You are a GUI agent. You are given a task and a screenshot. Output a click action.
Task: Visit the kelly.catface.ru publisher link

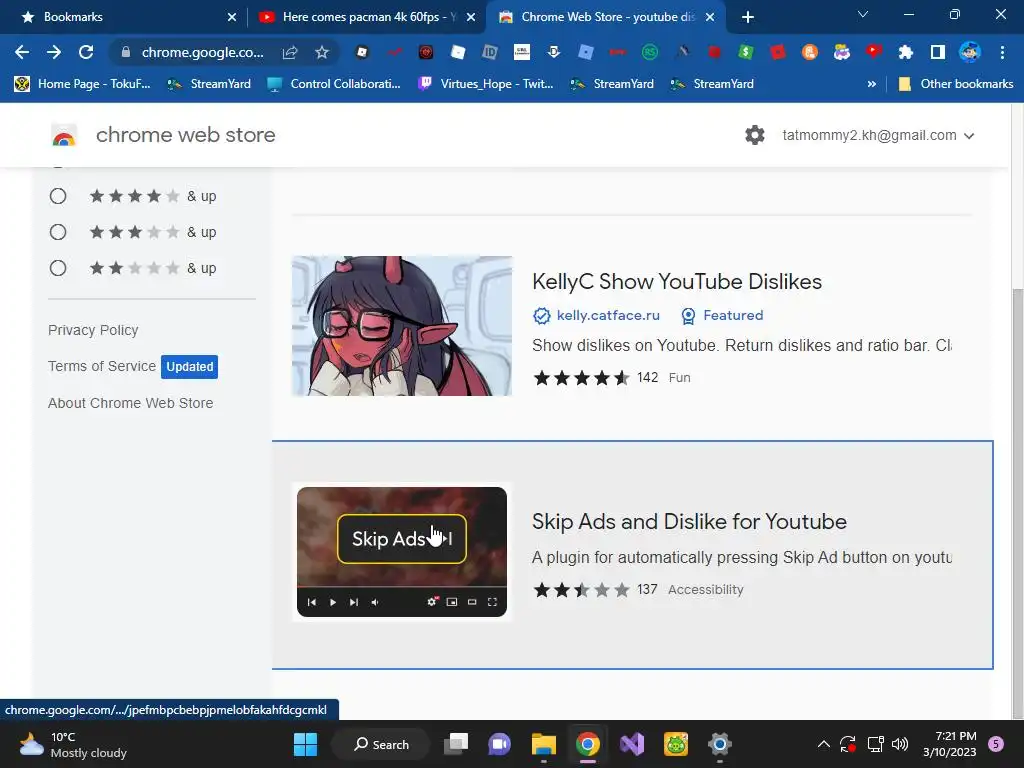coord(608,315)
